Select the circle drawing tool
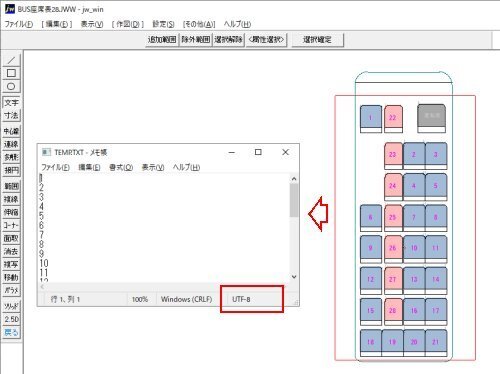 tap(11, 86)
